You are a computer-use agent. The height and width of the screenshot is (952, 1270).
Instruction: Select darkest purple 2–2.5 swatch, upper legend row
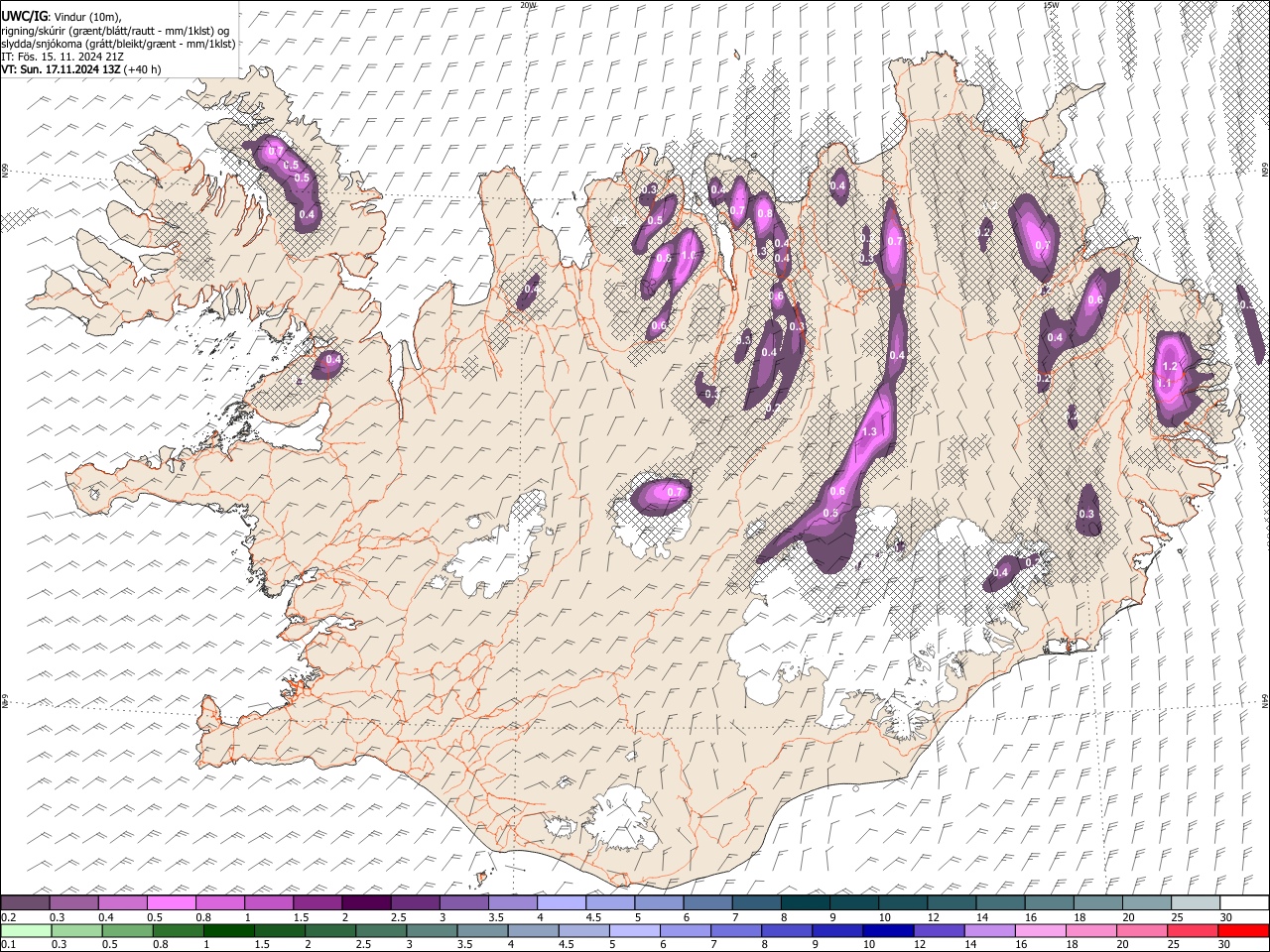click(365, 902)
